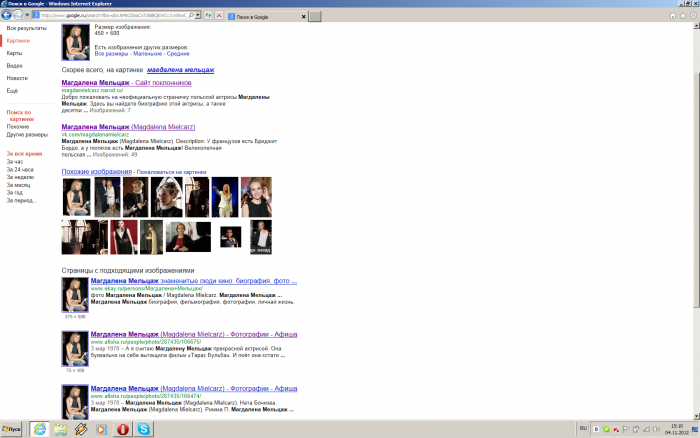Open the IE Tools gear icon
Screen dimensions: 700x438
693,16
